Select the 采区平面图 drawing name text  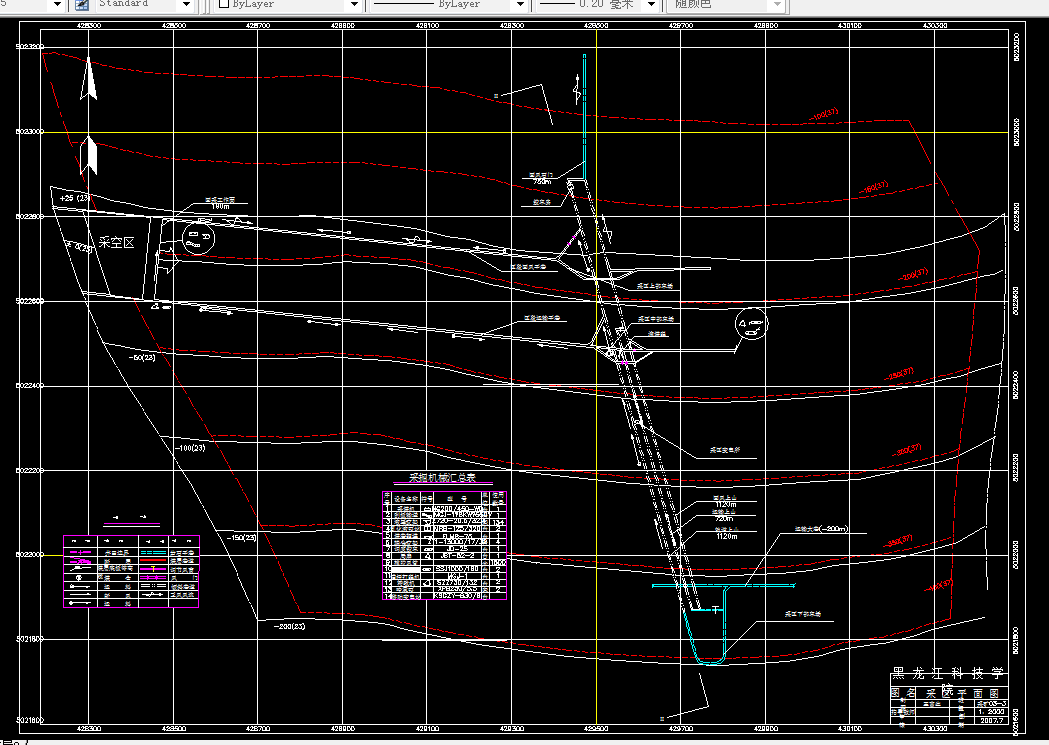click(963, 693)
